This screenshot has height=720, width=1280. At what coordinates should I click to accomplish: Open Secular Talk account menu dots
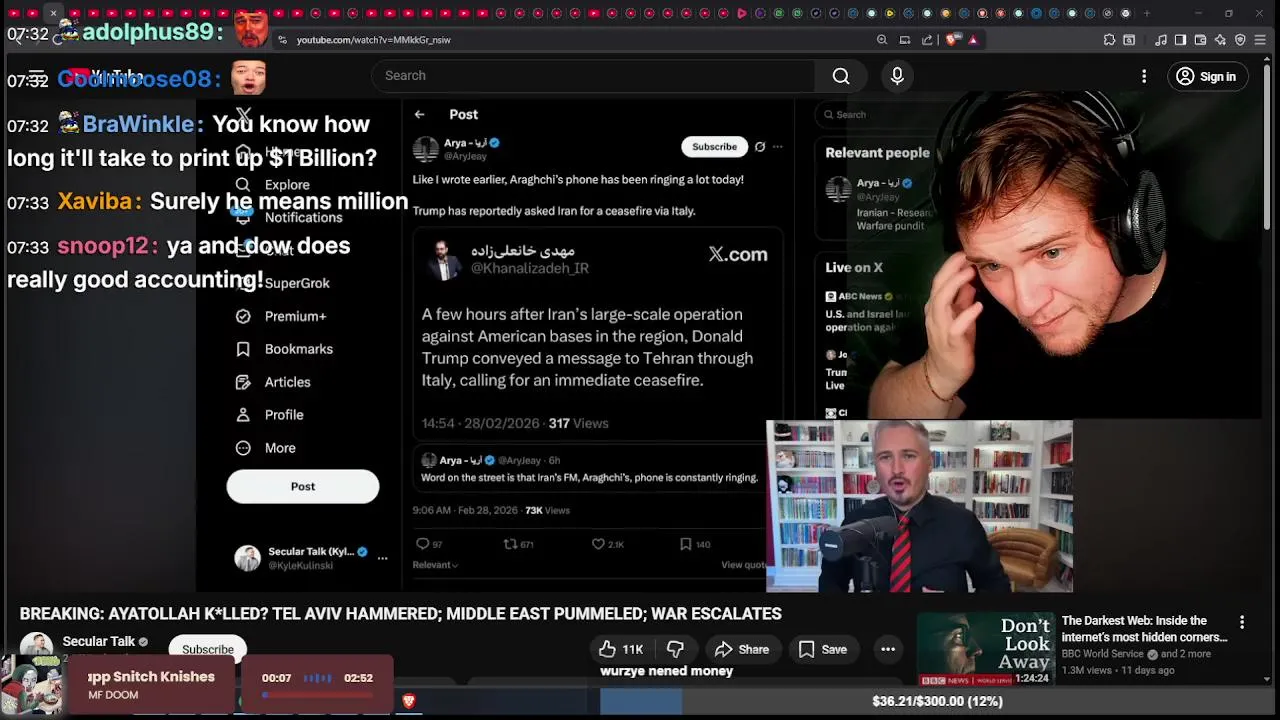(x=382, y=558)
